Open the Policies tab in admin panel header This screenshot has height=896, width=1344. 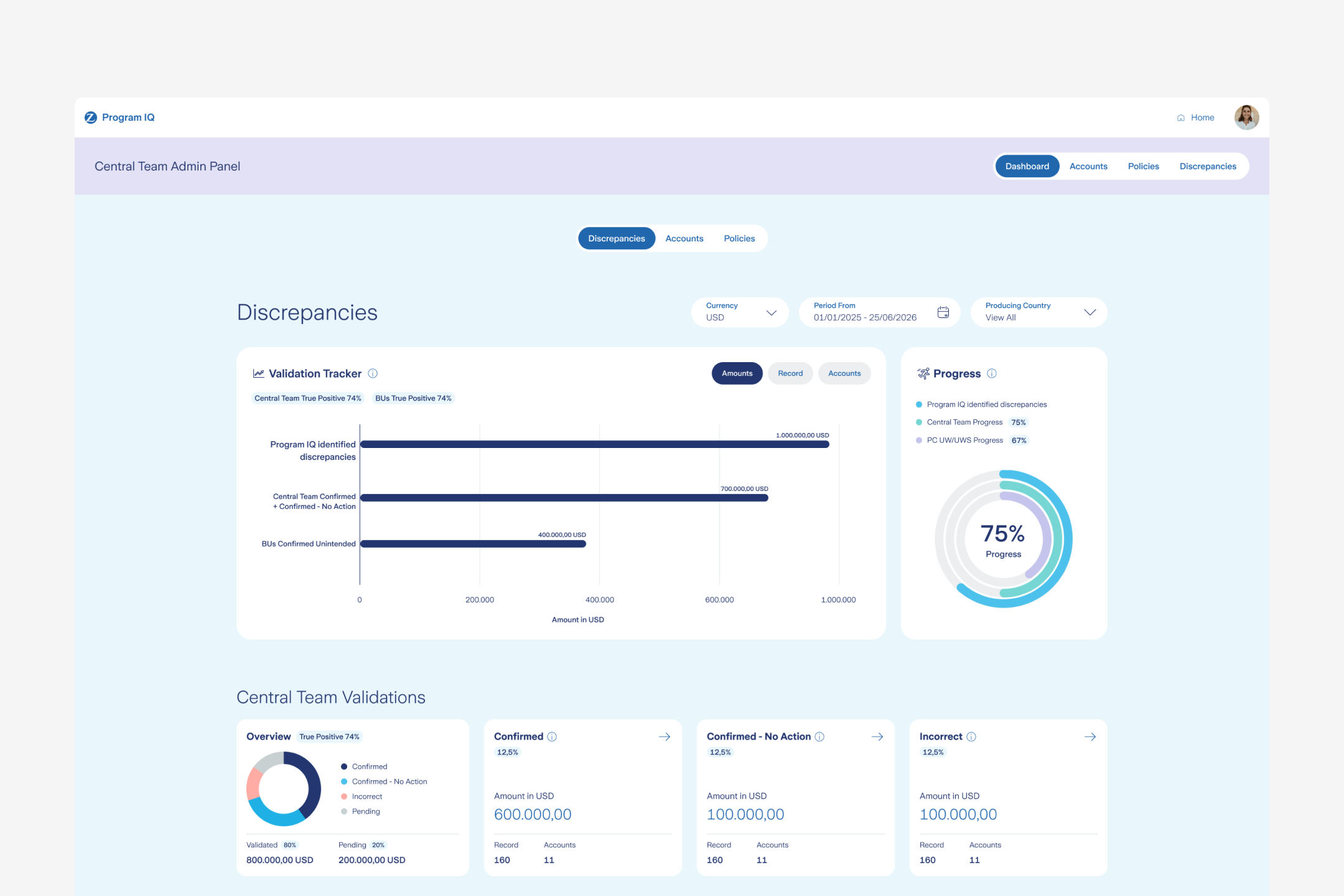pyautogui.click(x=1144, y=166)
